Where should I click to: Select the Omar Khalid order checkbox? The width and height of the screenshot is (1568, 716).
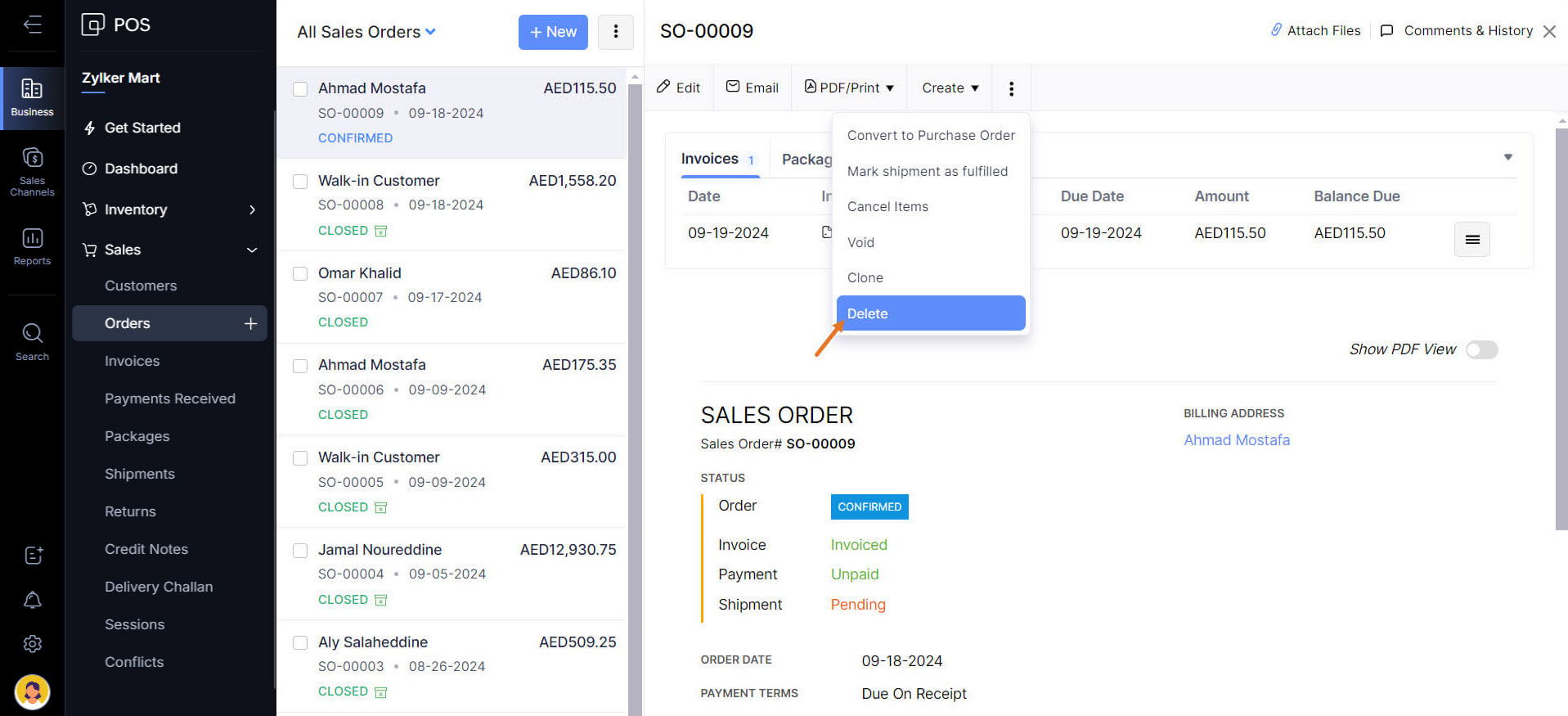coord(300,274)
